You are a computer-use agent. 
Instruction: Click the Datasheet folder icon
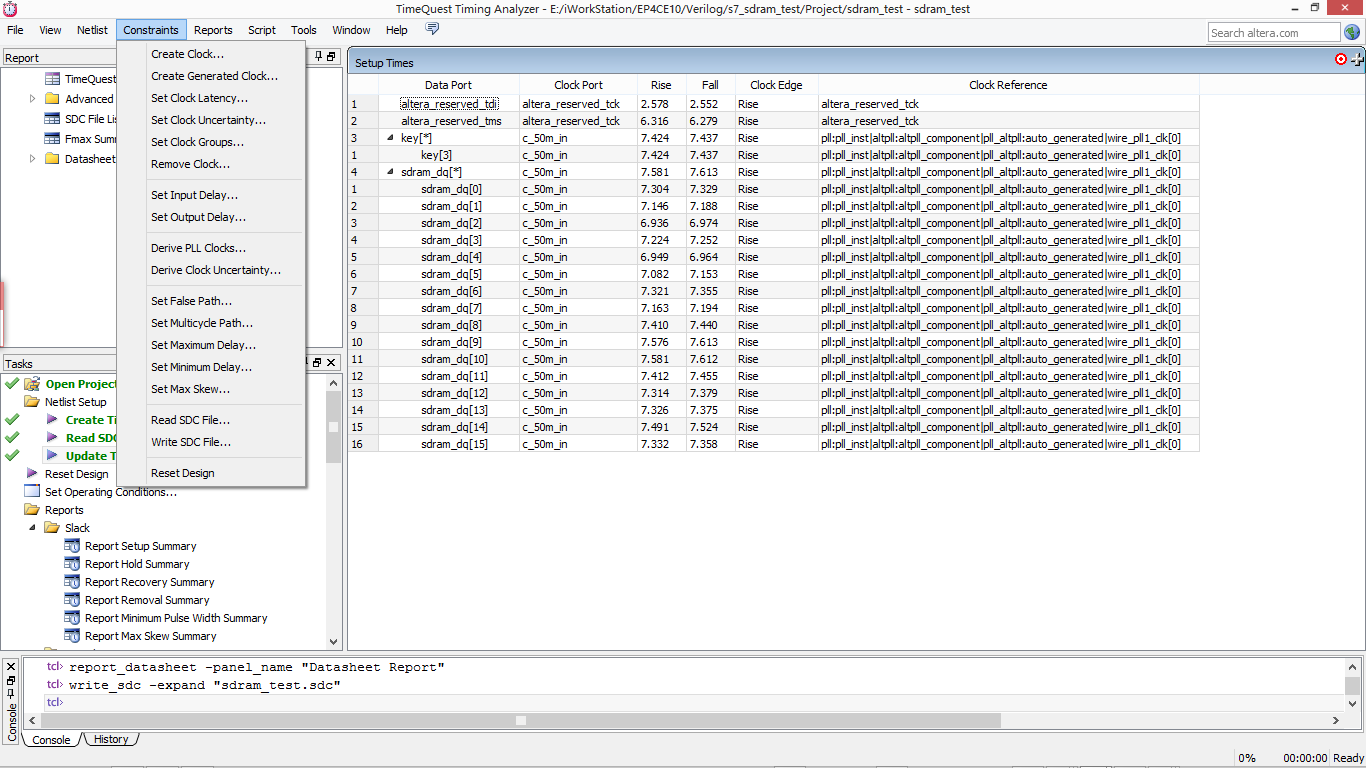pyautogui.click(x=52, y=159)
